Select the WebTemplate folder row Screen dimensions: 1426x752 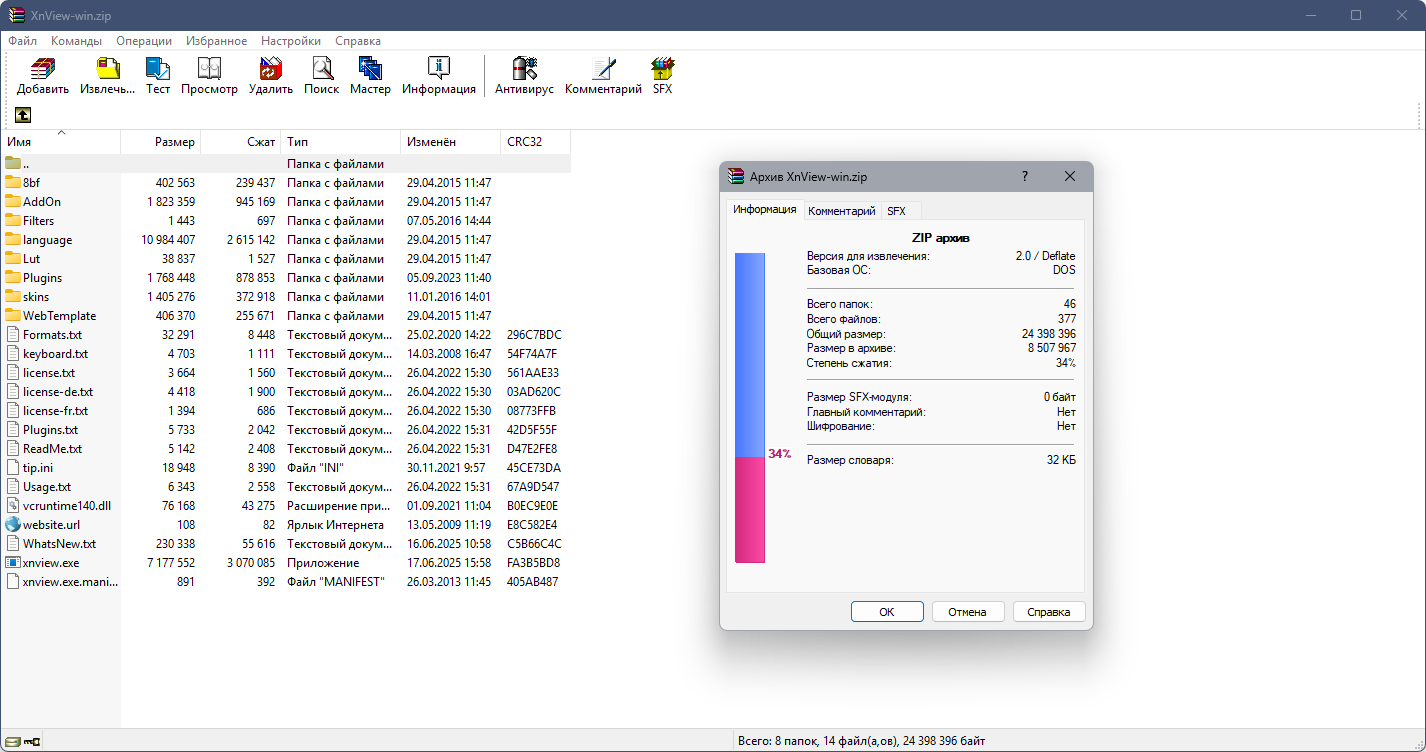click(286, 316)
